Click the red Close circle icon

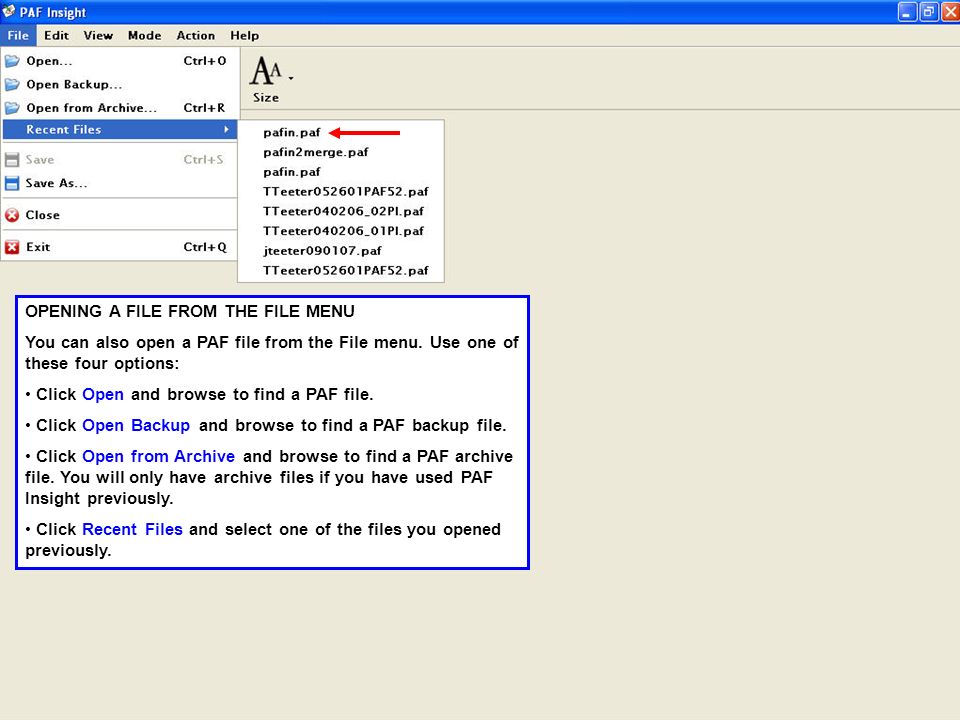point(12,215)
